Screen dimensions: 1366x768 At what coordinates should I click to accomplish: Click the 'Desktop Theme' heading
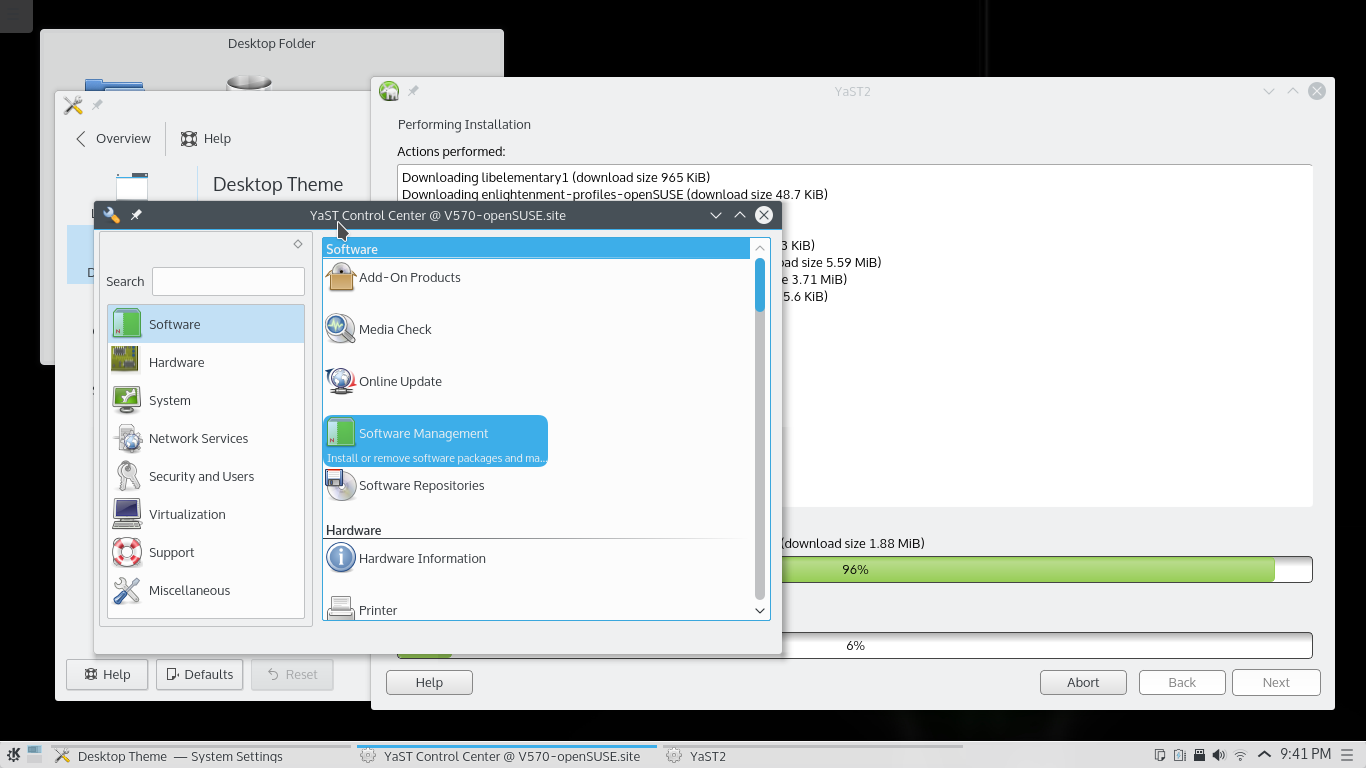(278, 184)
